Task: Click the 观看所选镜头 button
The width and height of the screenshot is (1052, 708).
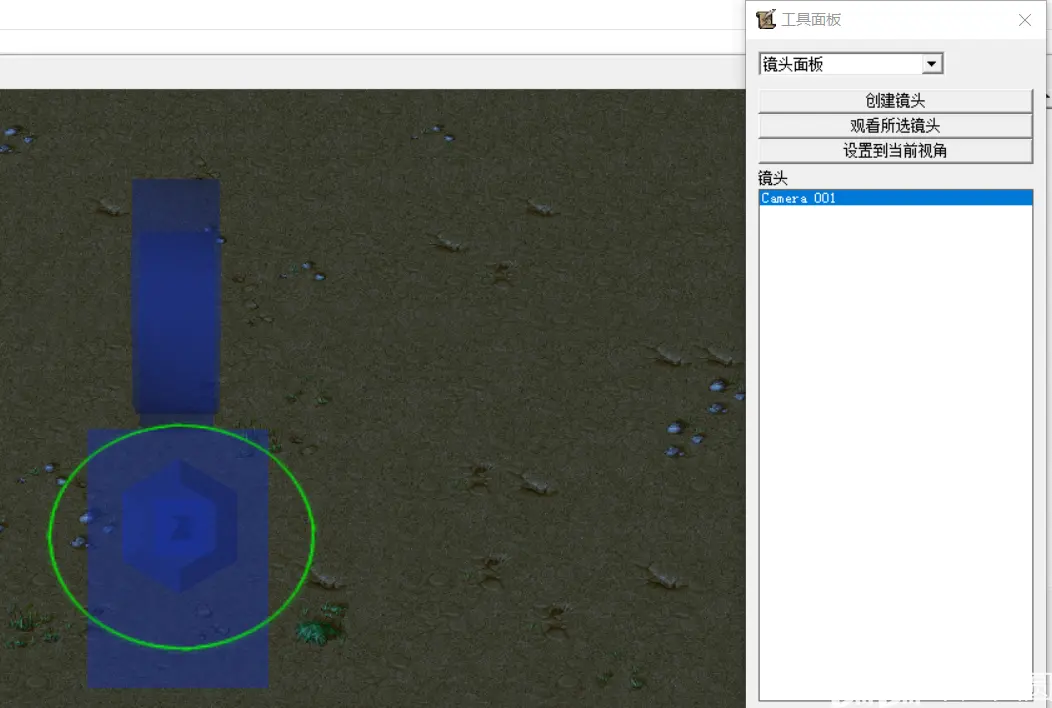Action: click(x=895, y=125)
